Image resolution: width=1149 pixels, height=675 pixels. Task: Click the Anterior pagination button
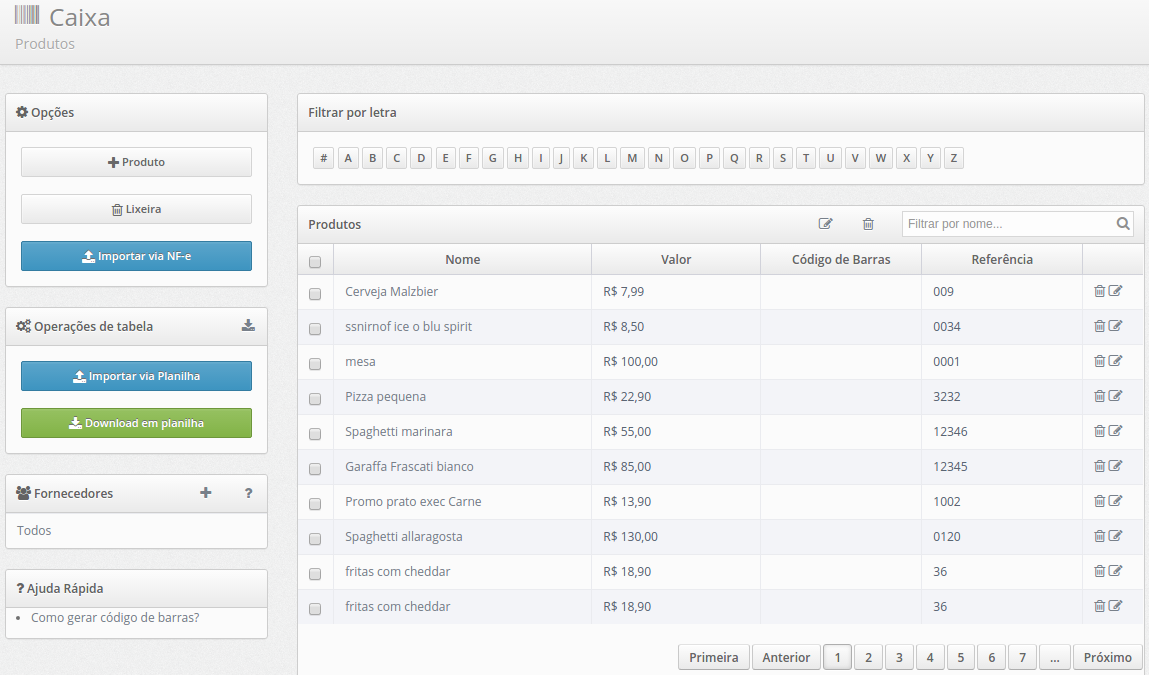click(x=786, y=657)
